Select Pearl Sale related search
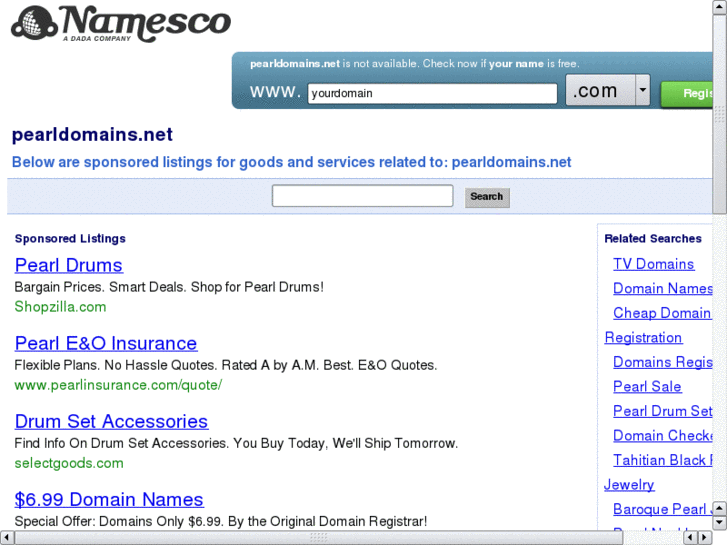This screenshot has height=545, width=727. tap(647, 387)
